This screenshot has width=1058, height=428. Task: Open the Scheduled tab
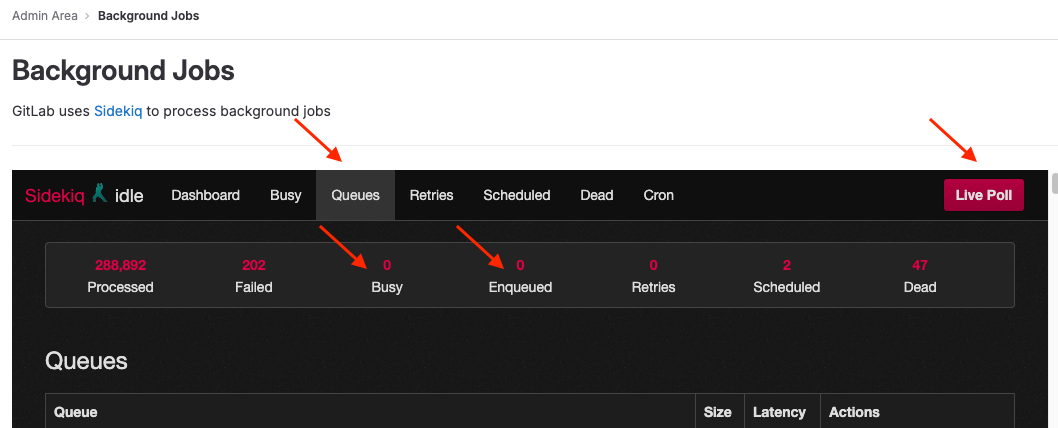coord(516,195)
